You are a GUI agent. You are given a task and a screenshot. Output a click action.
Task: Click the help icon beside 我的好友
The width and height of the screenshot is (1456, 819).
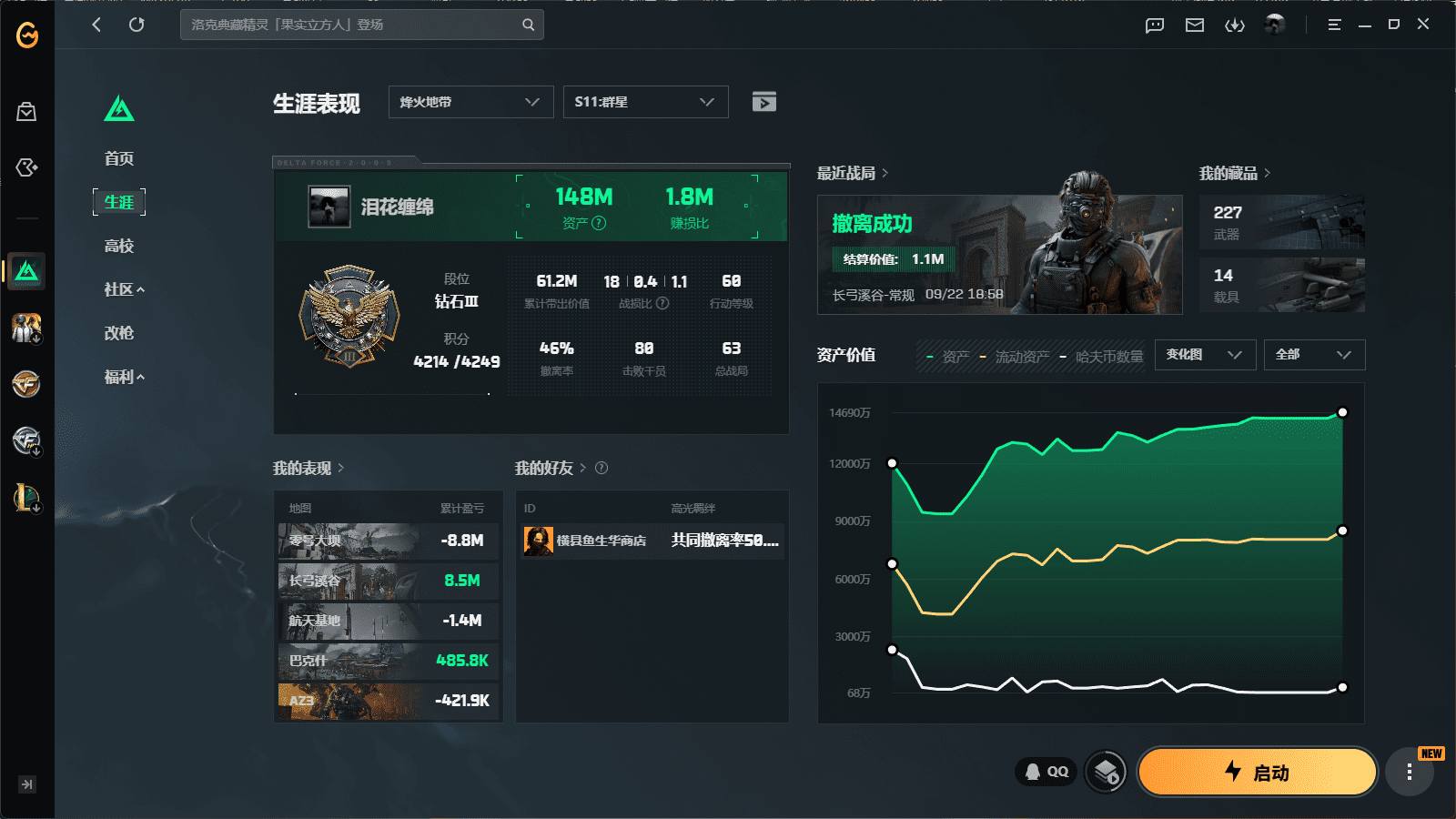602,468
